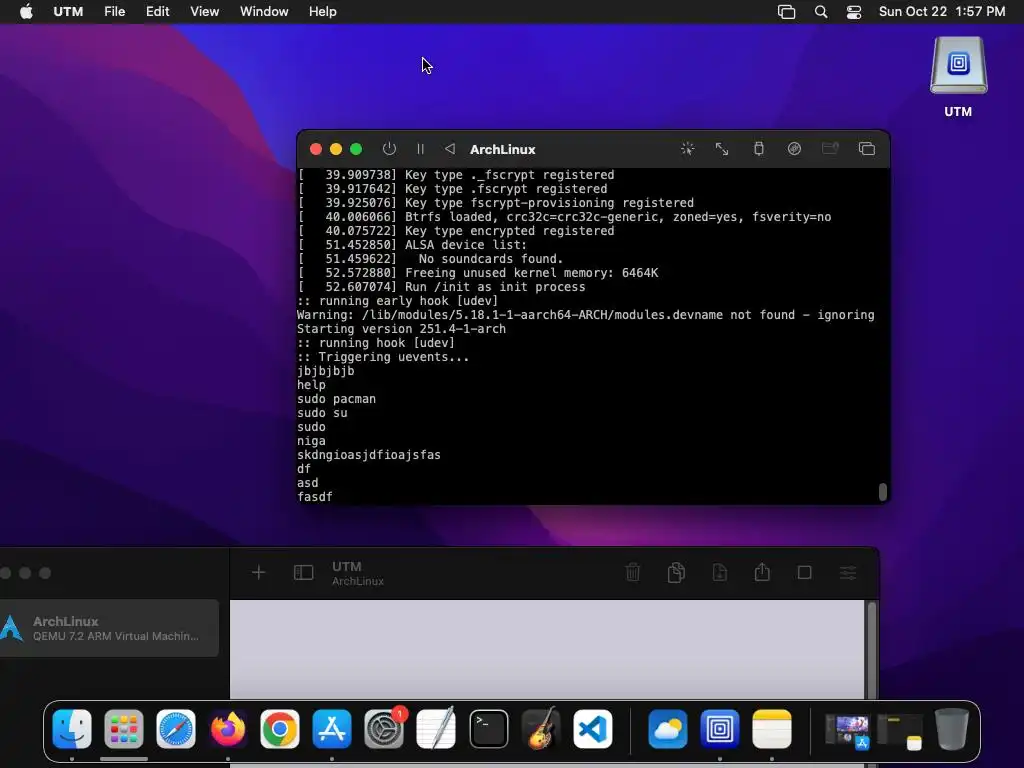
Task: Open Notes from the Dock
Action: pyautogui.click(x=772, y=729)
